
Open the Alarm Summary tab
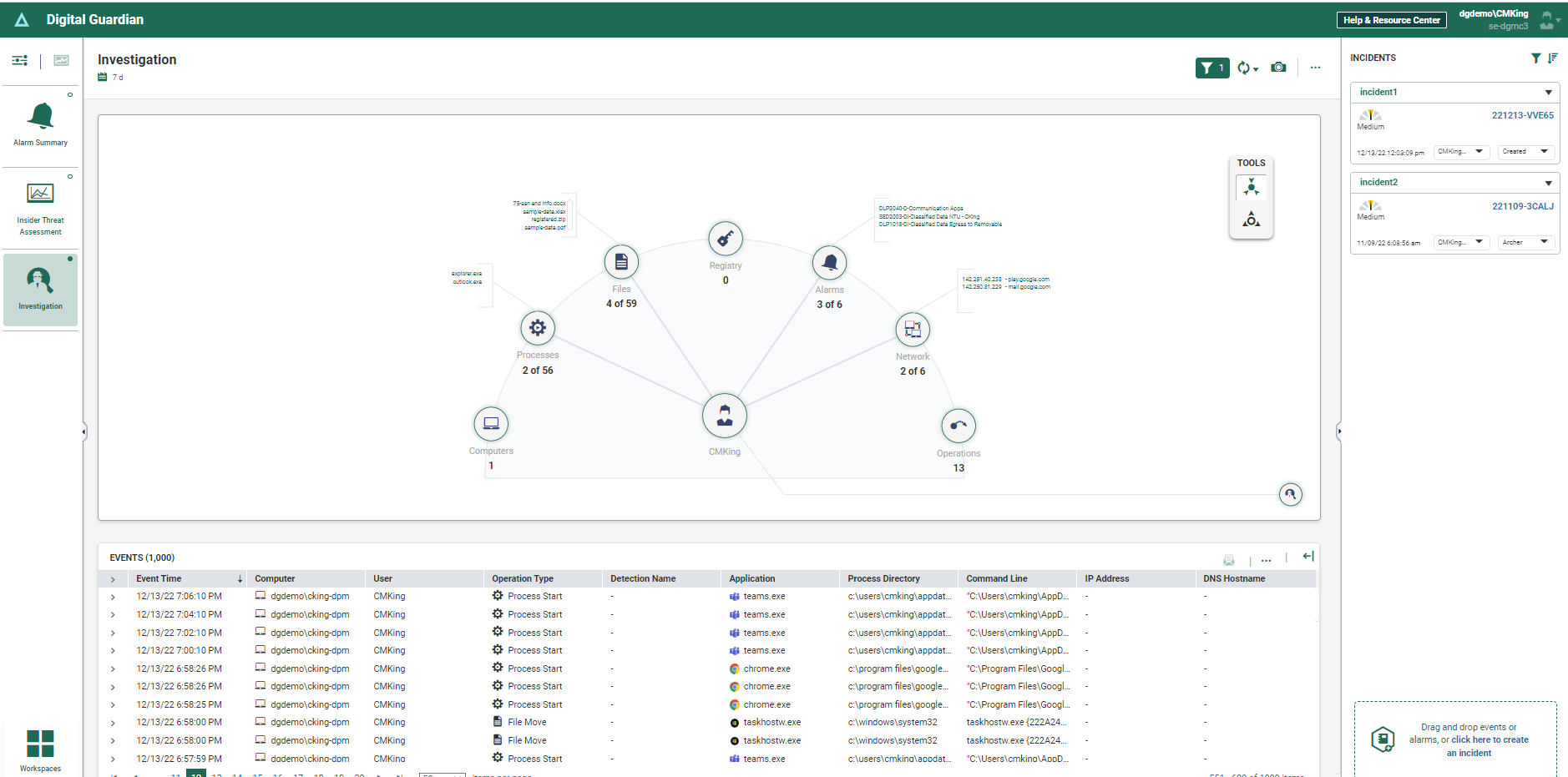coord(40,124)
